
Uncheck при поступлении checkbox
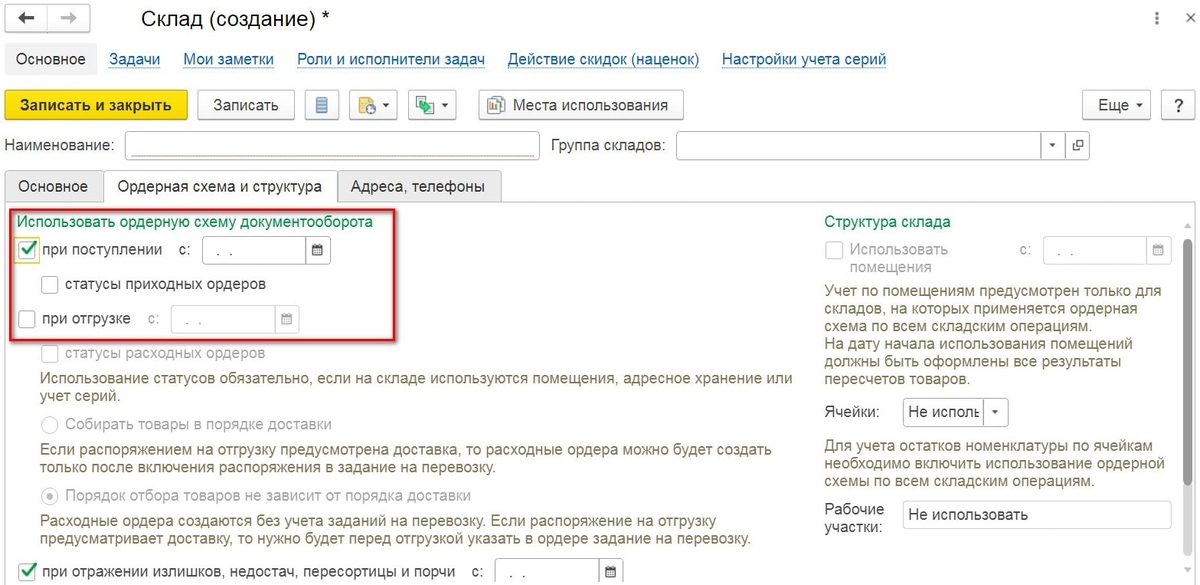[x=26, y=250]
